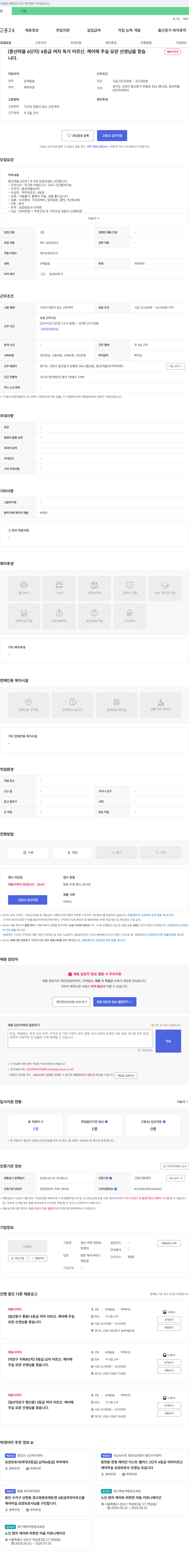The width and height of the screenshot is (189, 1568).
Task: Apply with top 고용24 입사지원 button
Action: [x=112, y=136]
